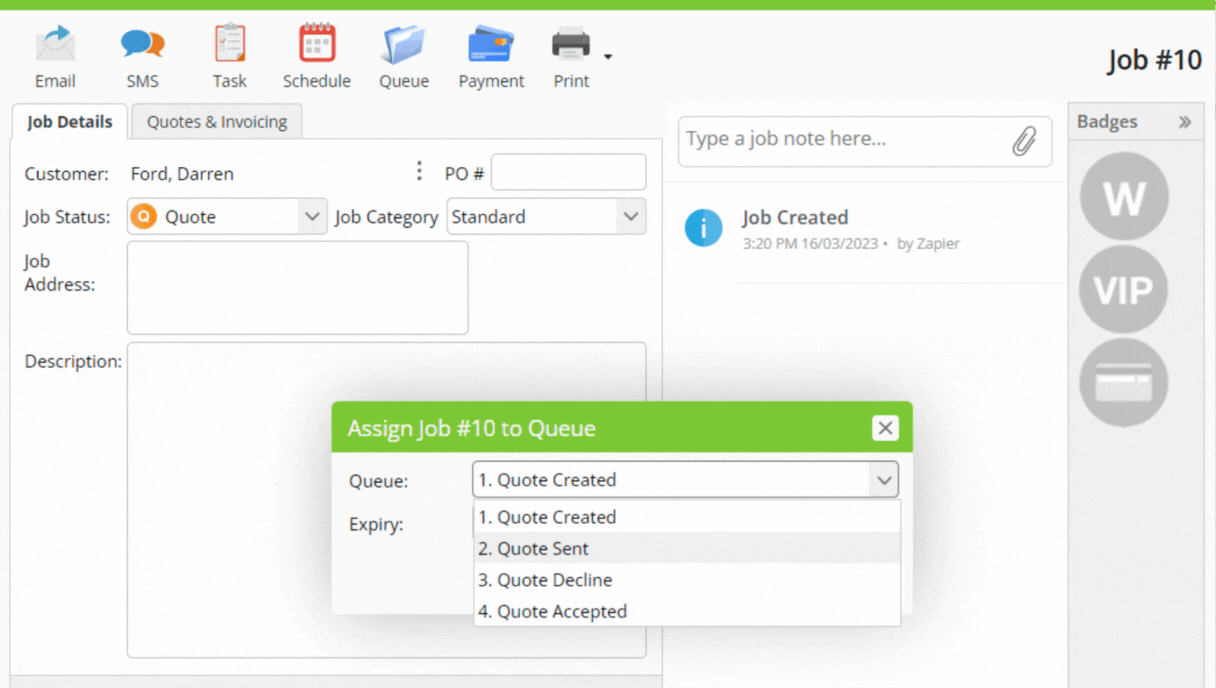This screenshot has height=688, width=1216.
Task: Open the Schedule calendar icon
Action: click(316, 45)
